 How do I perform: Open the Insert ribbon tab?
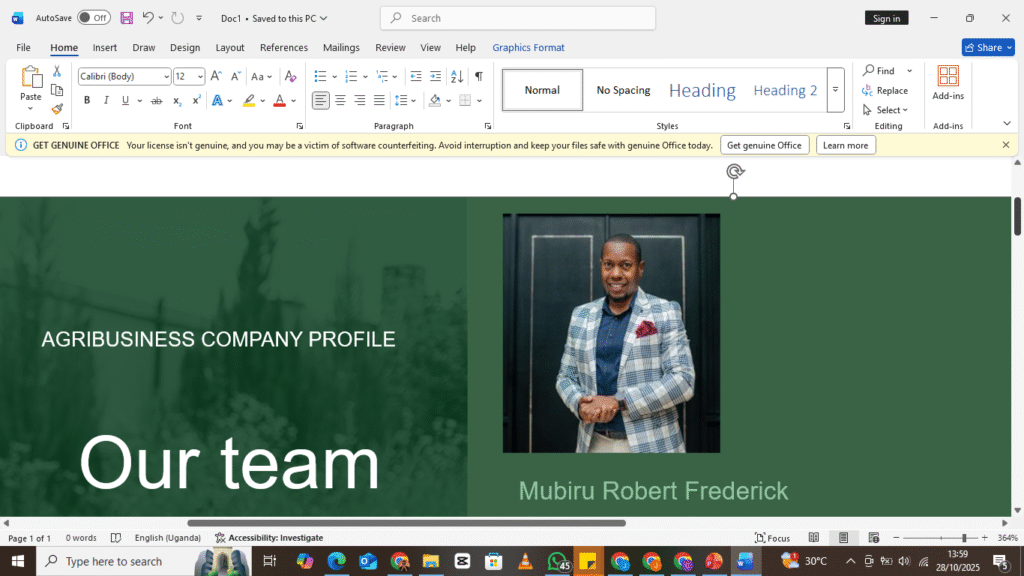[x=105, y=47]
